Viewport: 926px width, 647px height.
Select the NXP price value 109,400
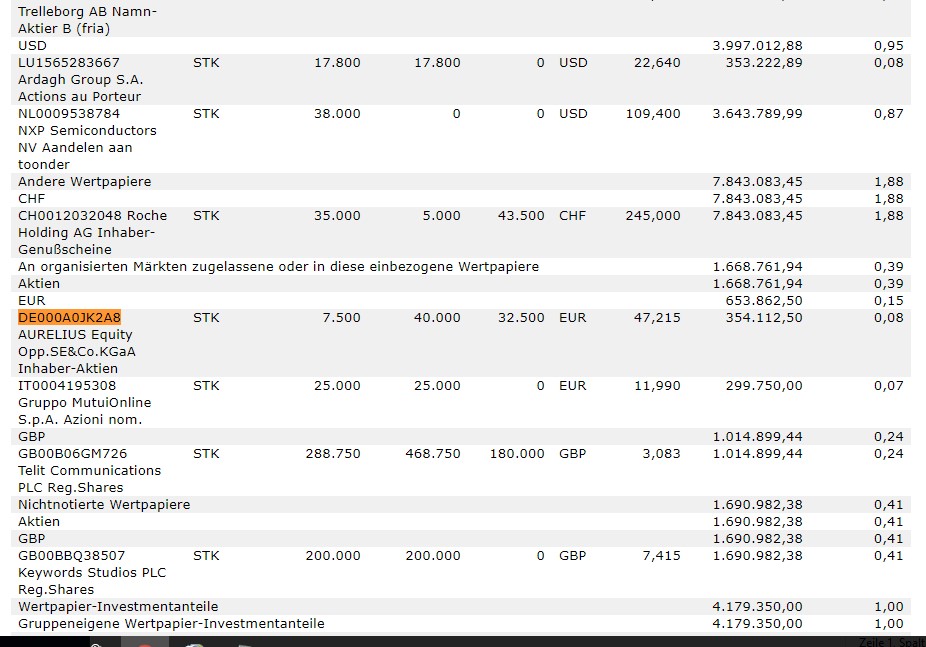[x=652, y=114]
